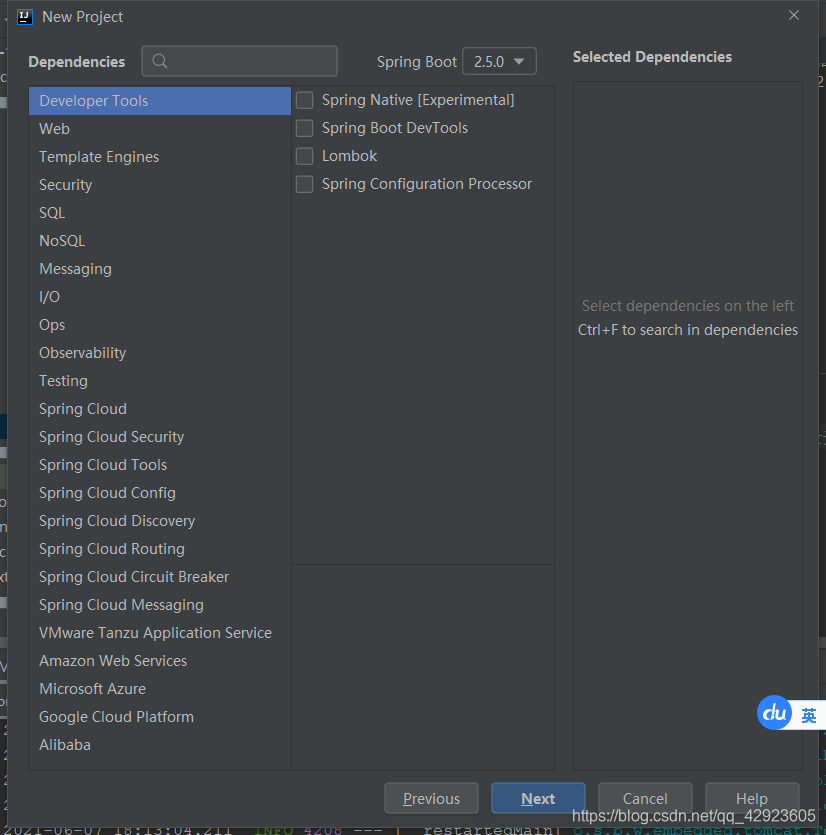
Task: Toggle the input language indicator 英
Action: pos(808,715)
